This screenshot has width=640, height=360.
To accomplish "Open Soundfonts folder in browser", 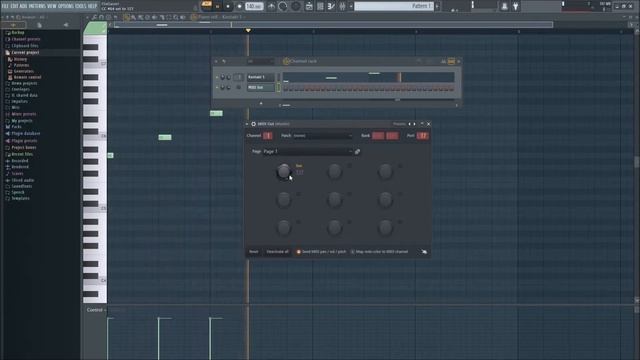I will [22, 187].
